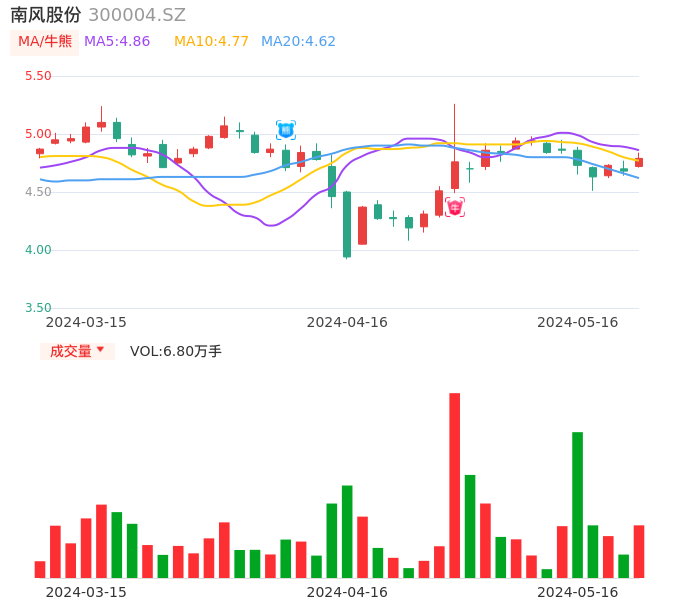Click the tallest red volume bar
This screenshot has width=686, height=606.
[x=455, y=485]
